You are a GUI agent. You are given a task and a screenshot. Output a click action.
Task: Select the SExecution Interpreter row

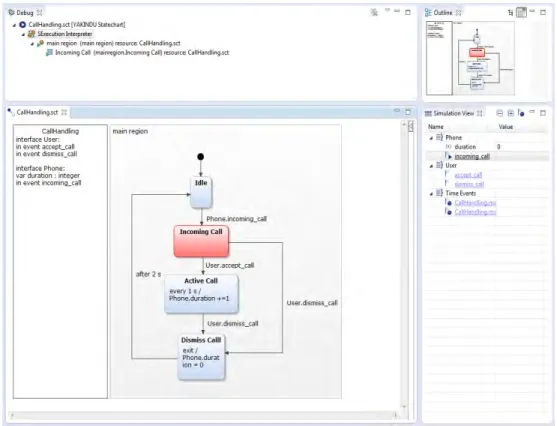(65, 34)
